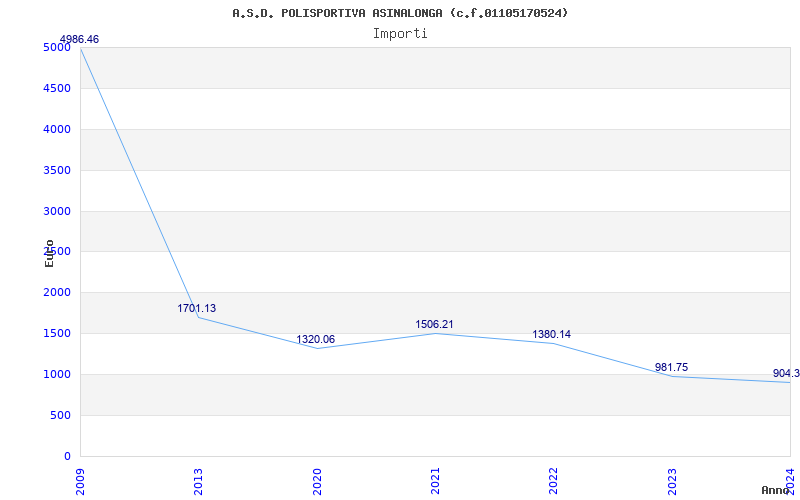This screenshot has height=500, width=800.
Task: Click the 2009 x-axis year label
Action: tap(80, 480)
